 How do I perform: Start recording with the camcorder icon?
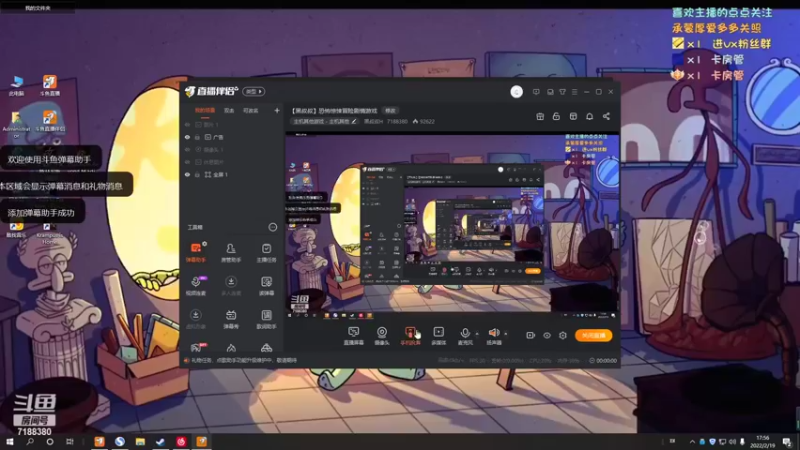(531, 335)
